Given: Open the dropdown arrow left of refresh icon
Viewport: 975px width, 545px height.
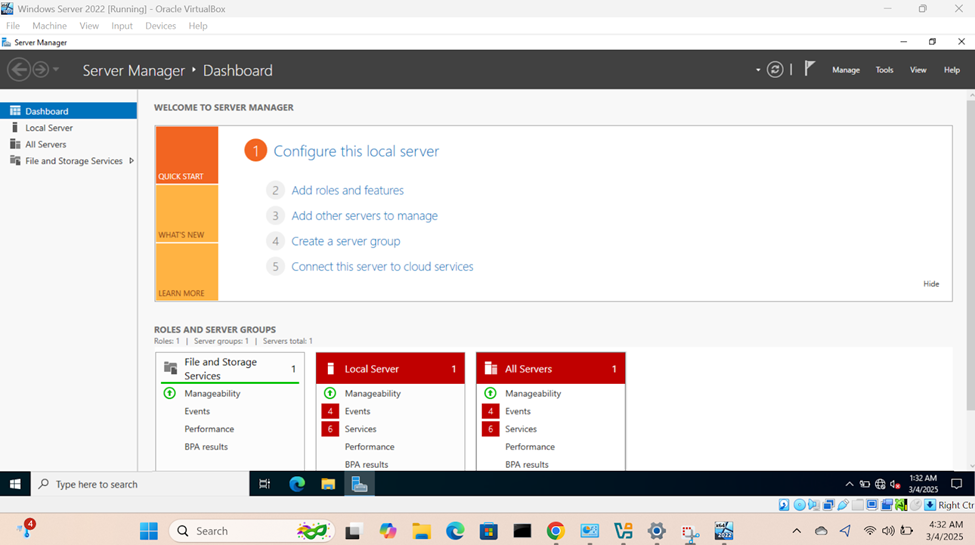Looking at the screenshot, I should (758, 70).
